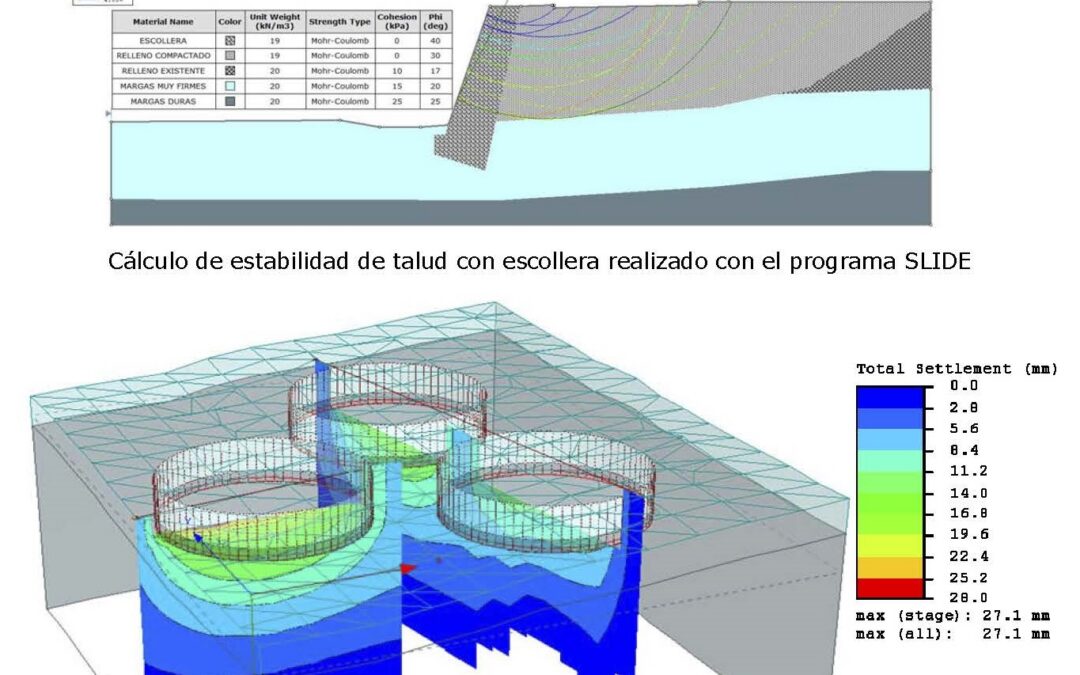
Task: Toggle visibility of the ESCOLLERA table row
Action: coord(163,42)
